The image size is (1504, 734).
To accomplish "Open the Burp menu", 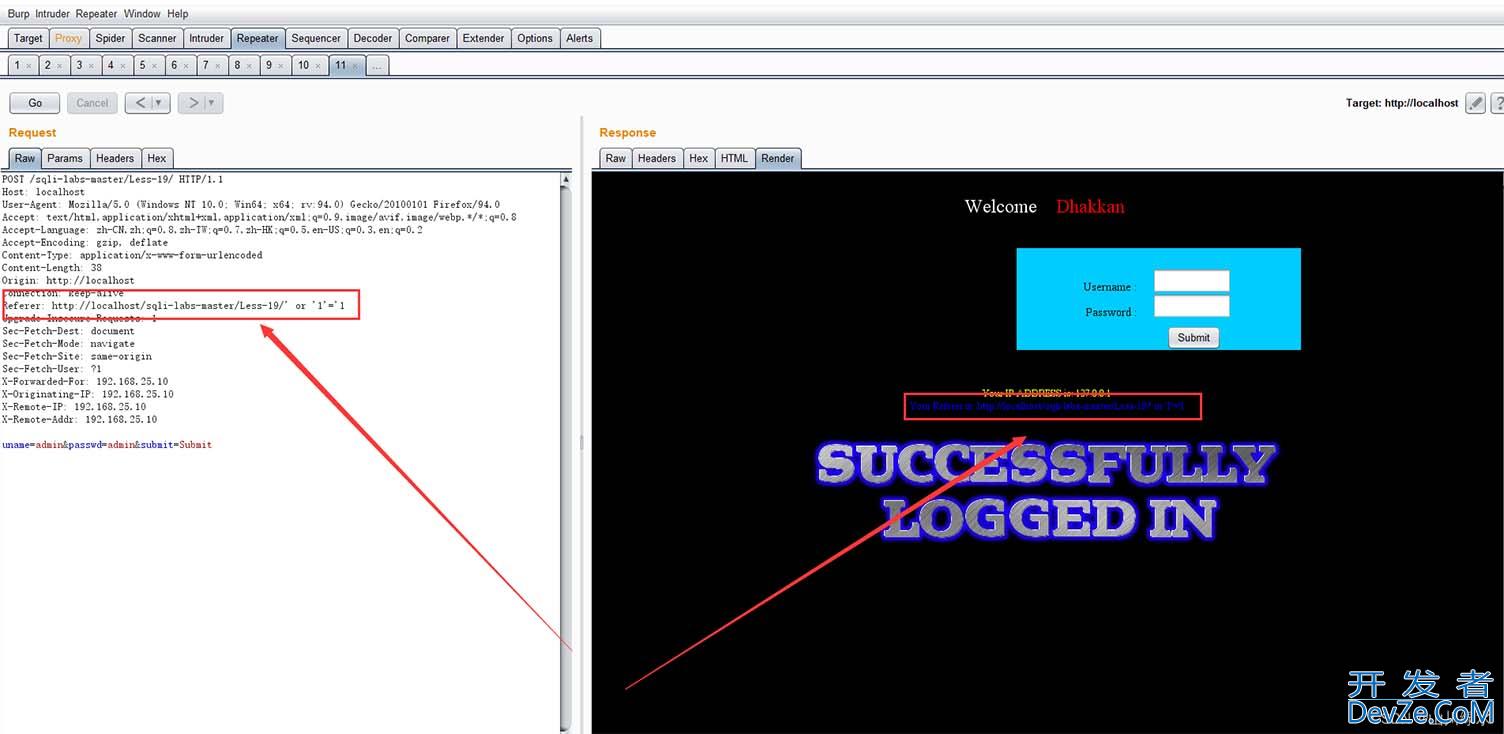I will point(19,14).
